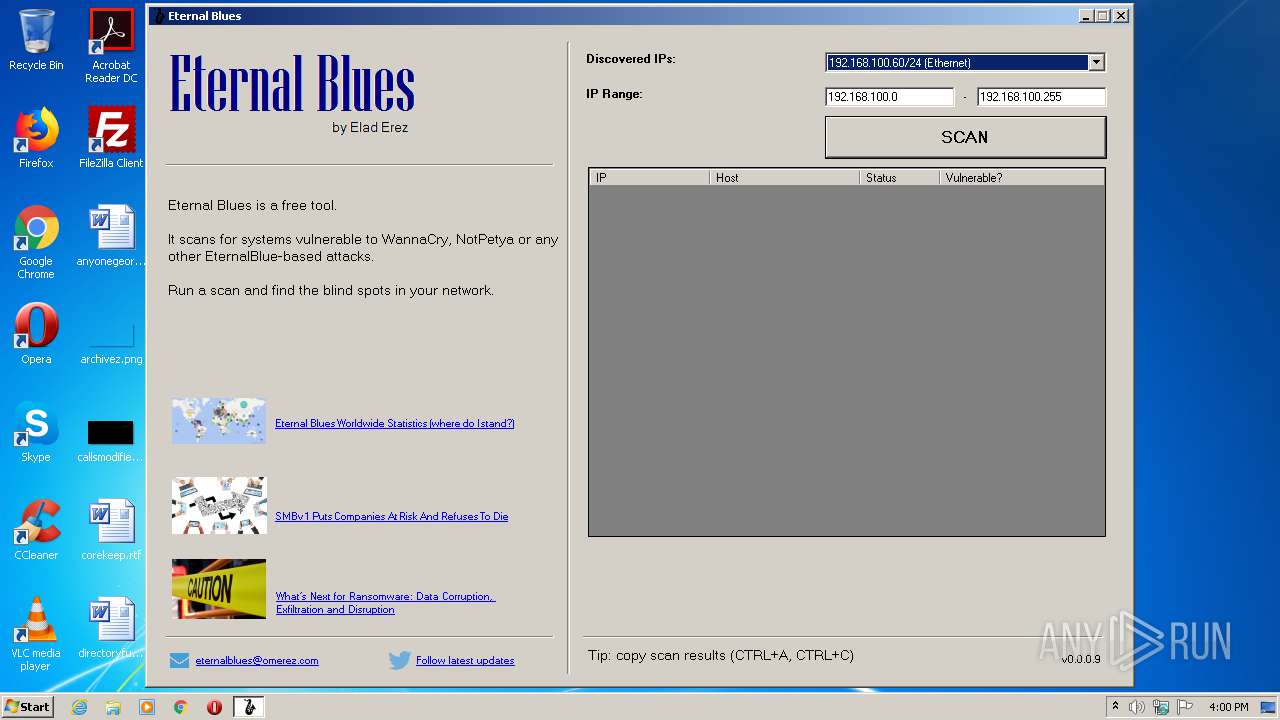The width and height of the screenshot is (1280, 720).
Task: Click the Opera taskbar icon
Action: coord(214,707)
